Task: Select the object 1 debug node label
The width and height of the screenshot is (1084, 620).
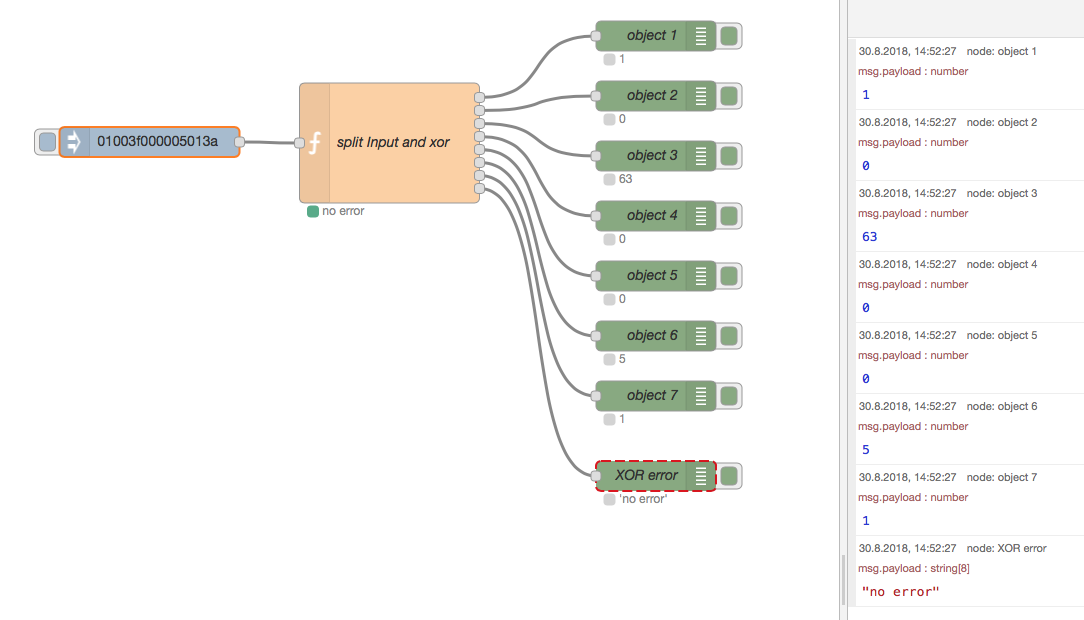Action: (x=652, y=35)
